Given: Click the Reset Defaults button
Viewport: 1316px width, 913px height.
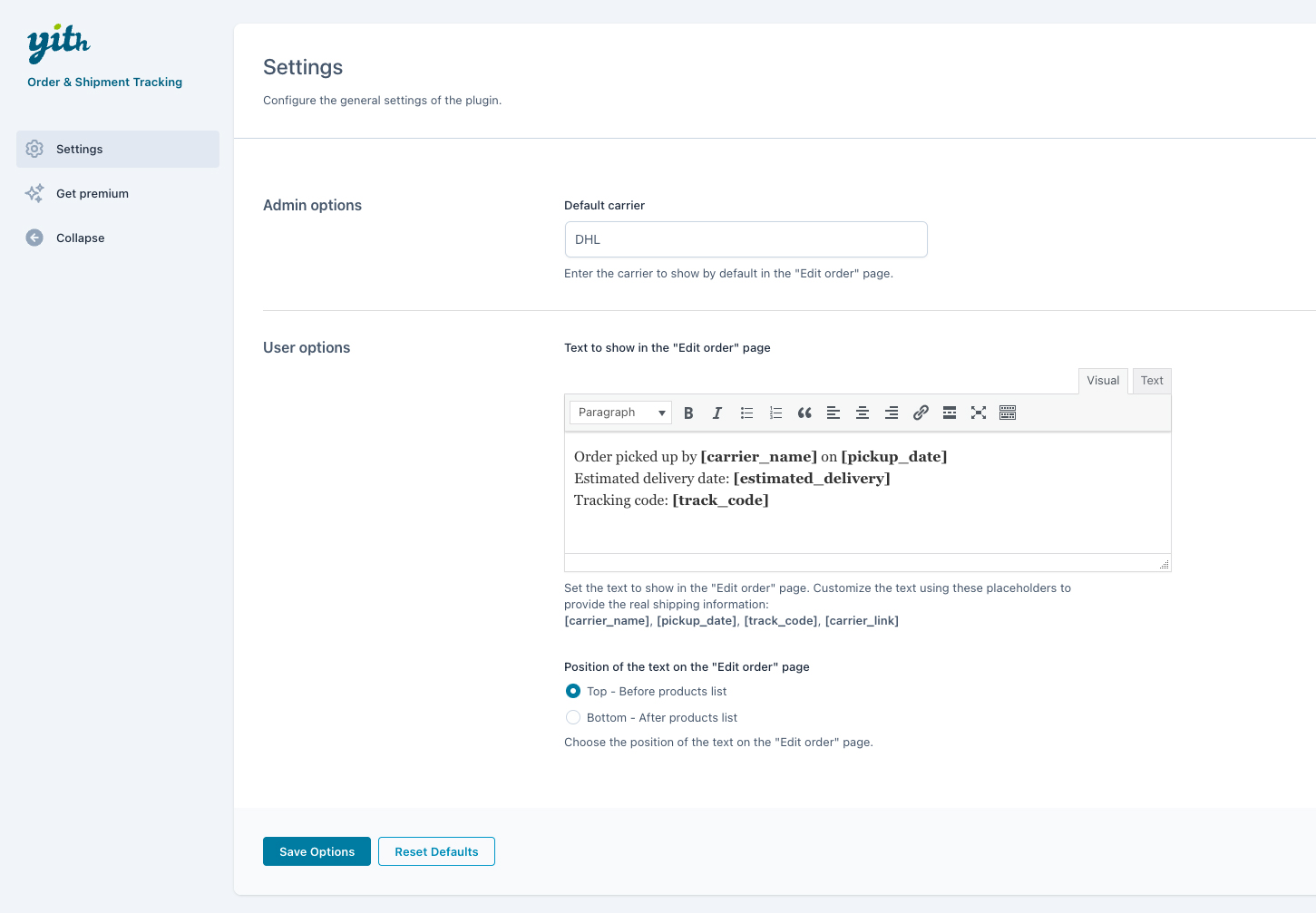Looking at the screenshot, I should (x=436, y=851).
